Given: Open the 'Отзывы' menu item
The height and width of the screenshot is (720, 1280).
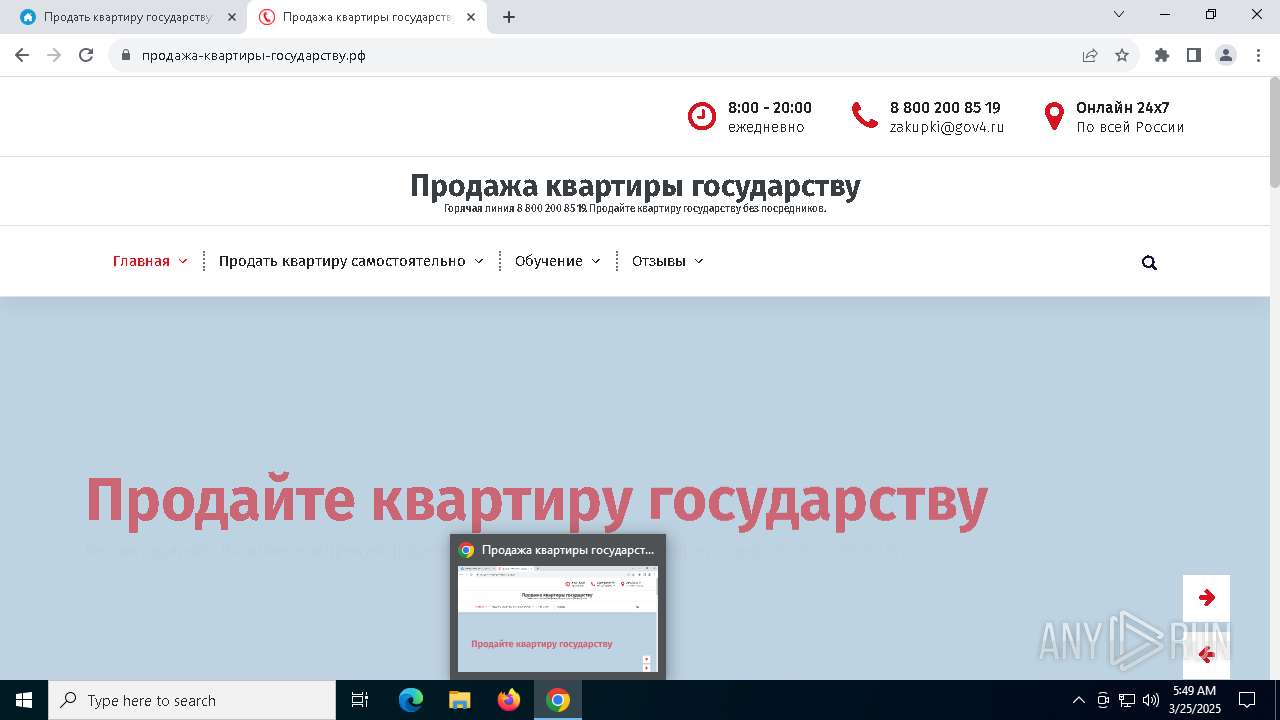Looking at the screenshot, I should point(659,261).
